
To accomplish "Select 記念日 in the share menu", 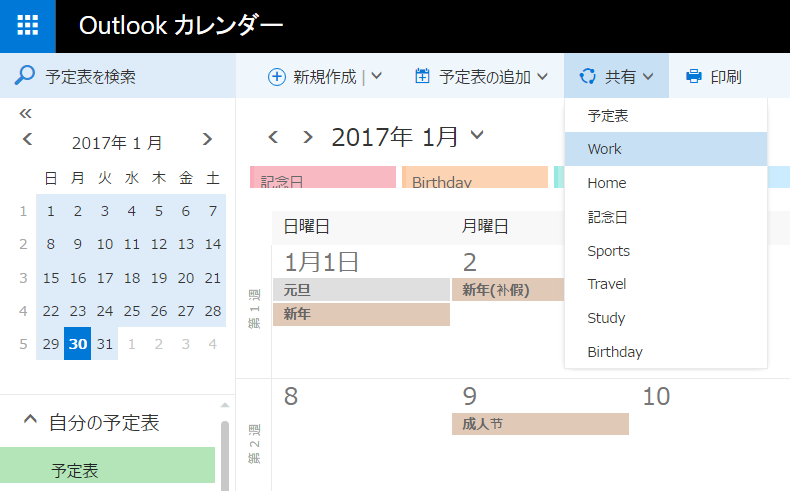I will (x=666, y=217).
